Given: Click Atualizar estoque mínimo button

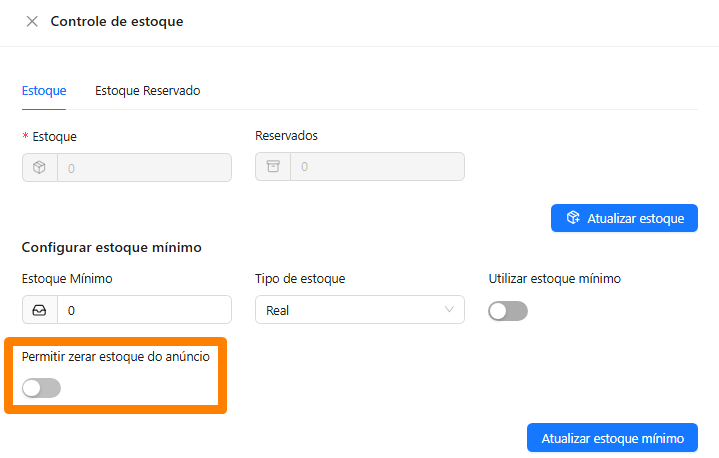Looking at the screenshot, I should [613, 438].
